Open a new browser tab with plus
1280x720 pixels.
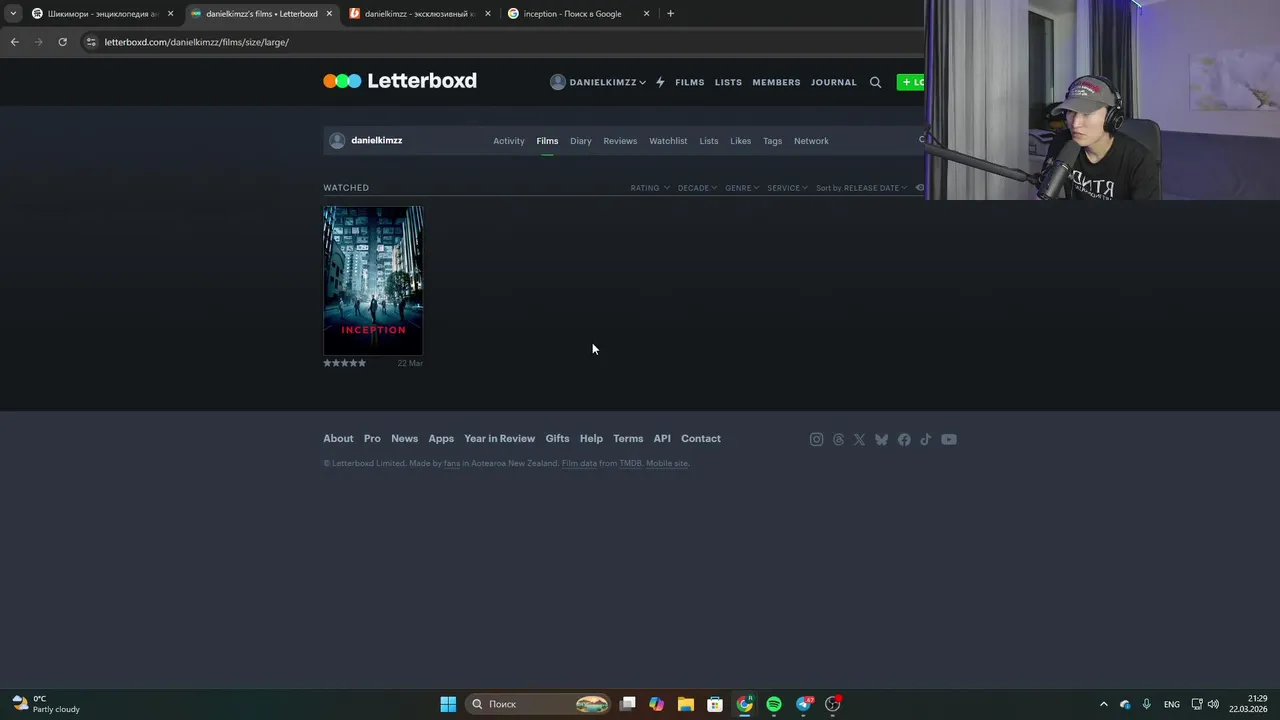[x=670, y=13]
